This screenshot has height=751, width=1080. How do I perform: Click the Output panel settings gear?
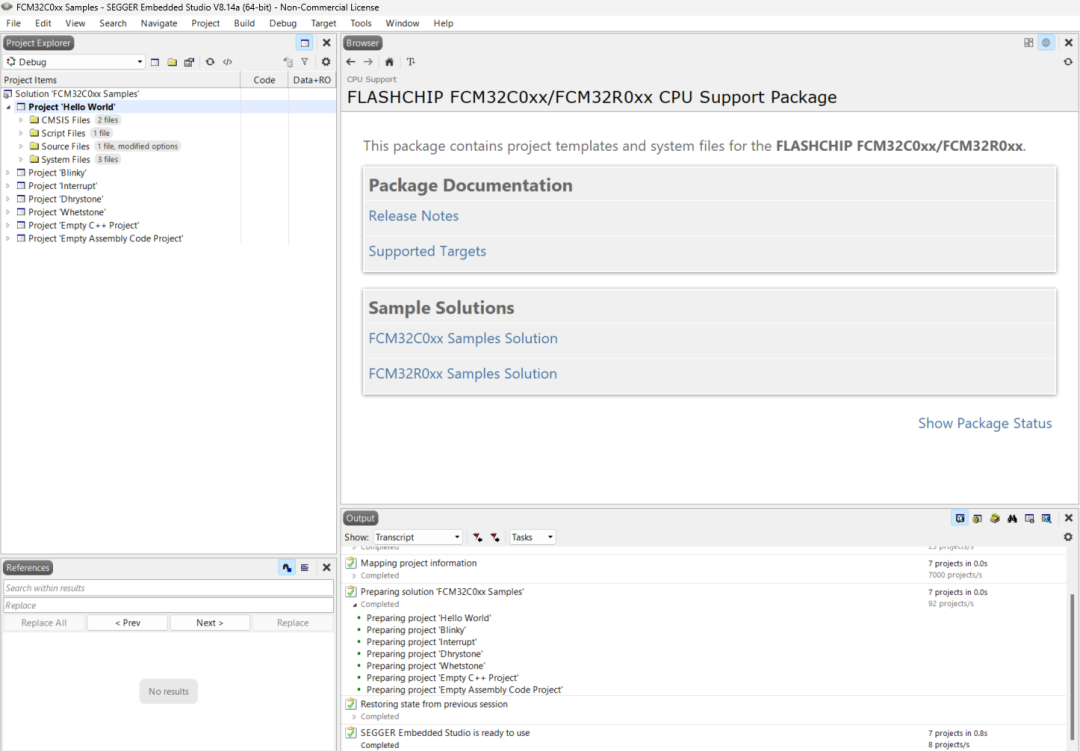pyautogui.click(x=1068, y=537)
